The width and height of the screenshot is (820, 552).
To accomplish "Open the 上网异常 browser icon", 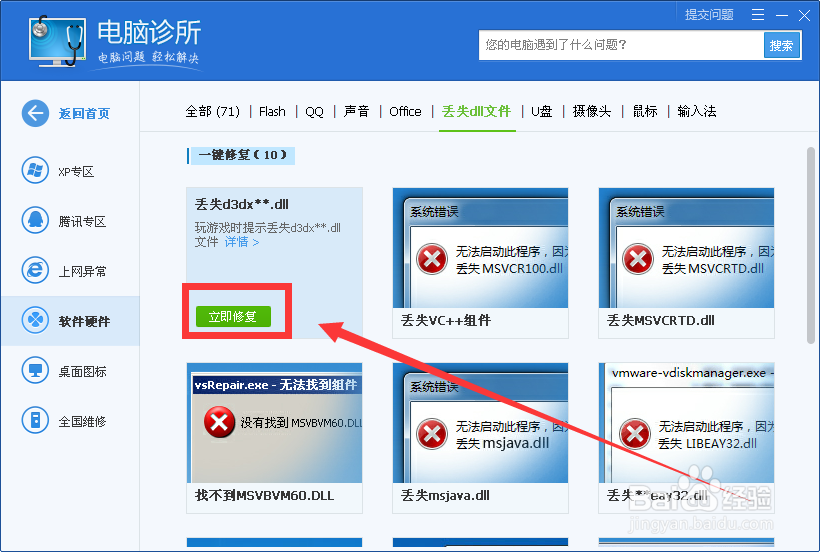I will pos(35,270).
